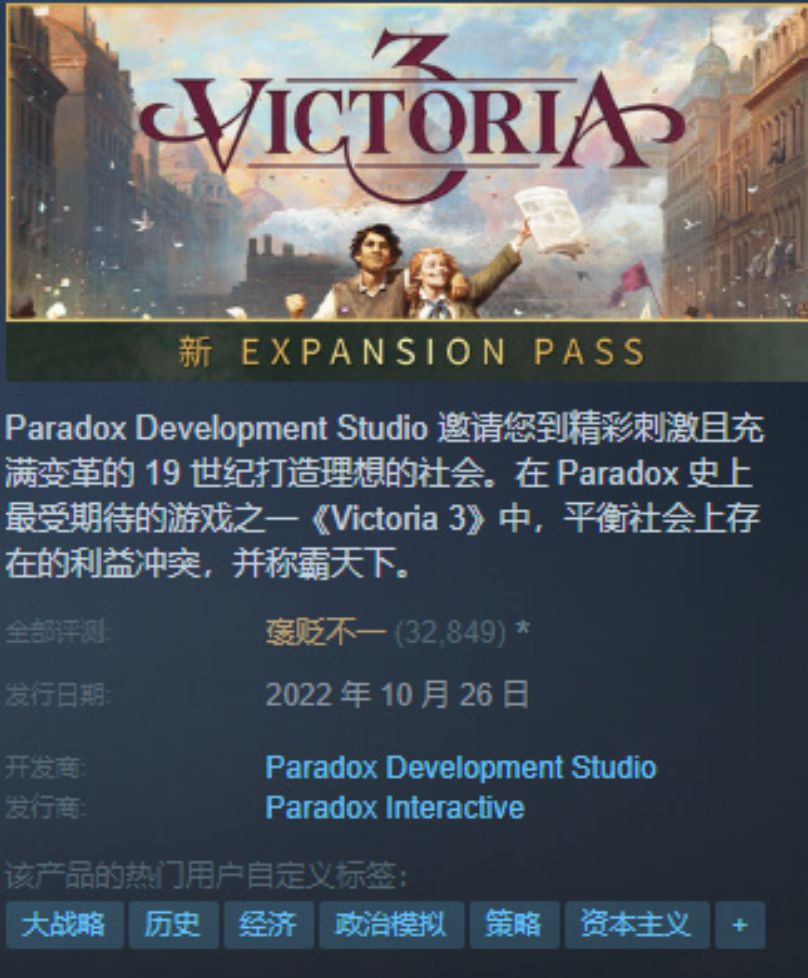Select the 策略 tag
The width and height of the screenshot is (808, 978).
pyautogui.click(x=514, y=924)
